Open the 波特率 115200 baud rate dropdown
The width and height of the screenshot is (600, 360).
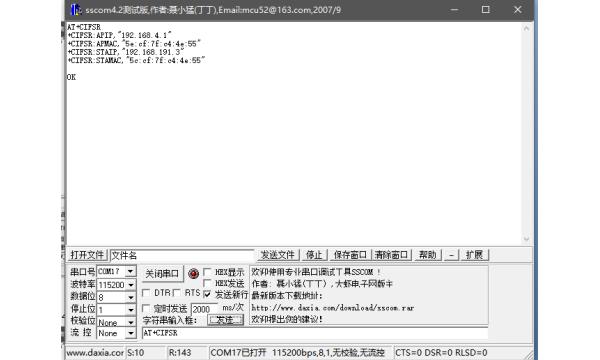pyautogui.click(x=130, y=285)
